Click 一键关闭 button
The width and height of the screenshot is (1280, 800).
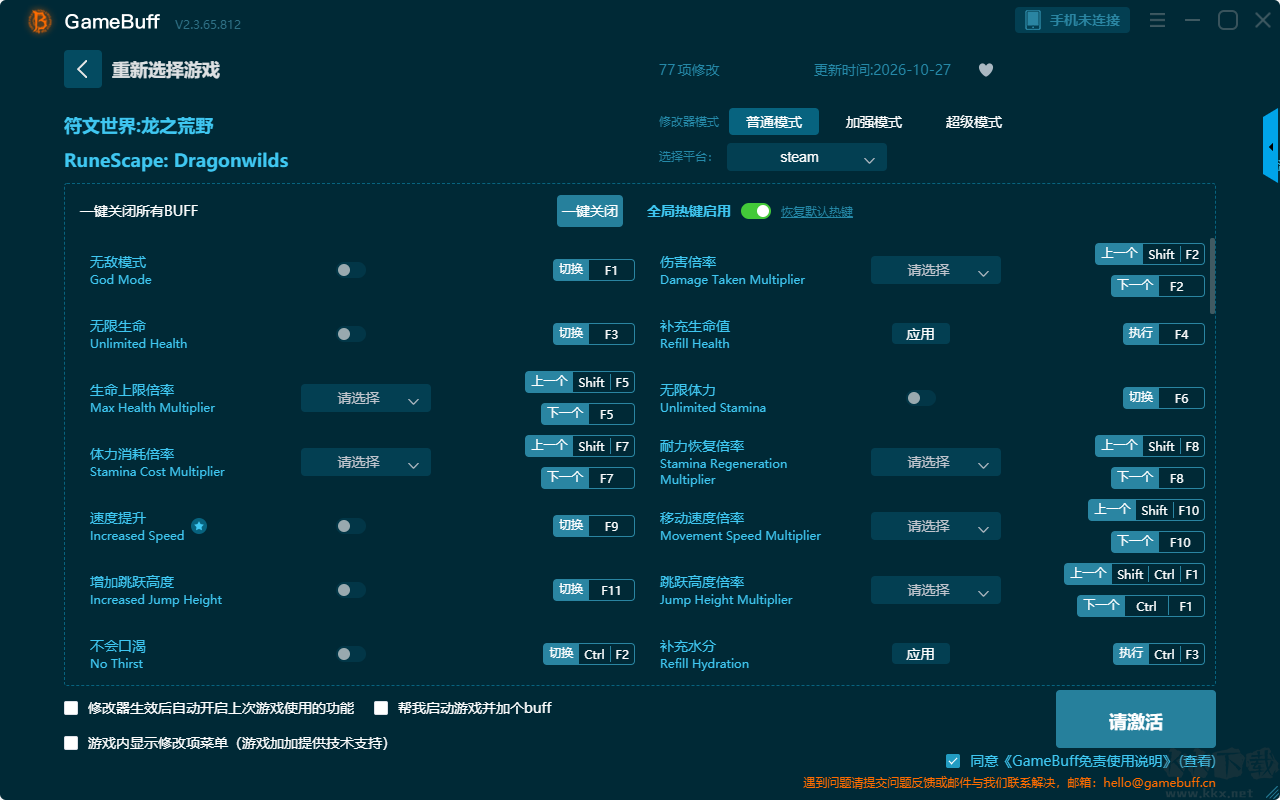pyautogui.click(x=590, y=211)
